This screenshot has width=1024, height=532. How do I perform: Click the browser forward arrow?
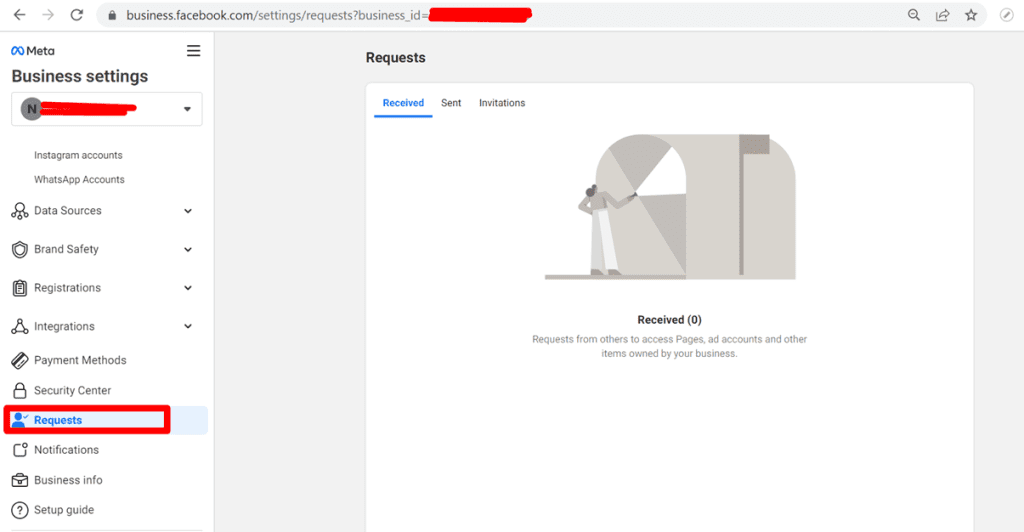pyautogui.click(x=48, y=15)
